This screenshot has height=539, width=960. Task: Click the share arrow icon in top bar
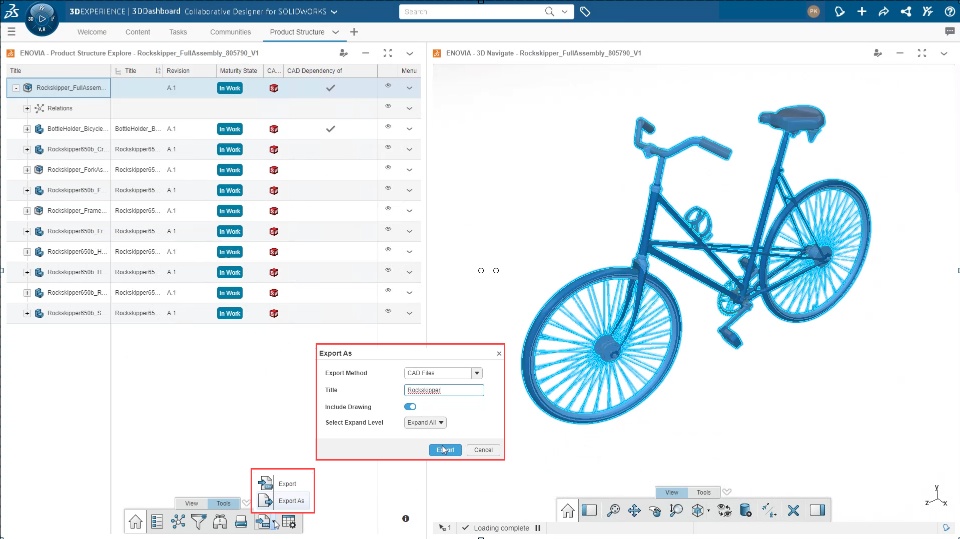883,12
